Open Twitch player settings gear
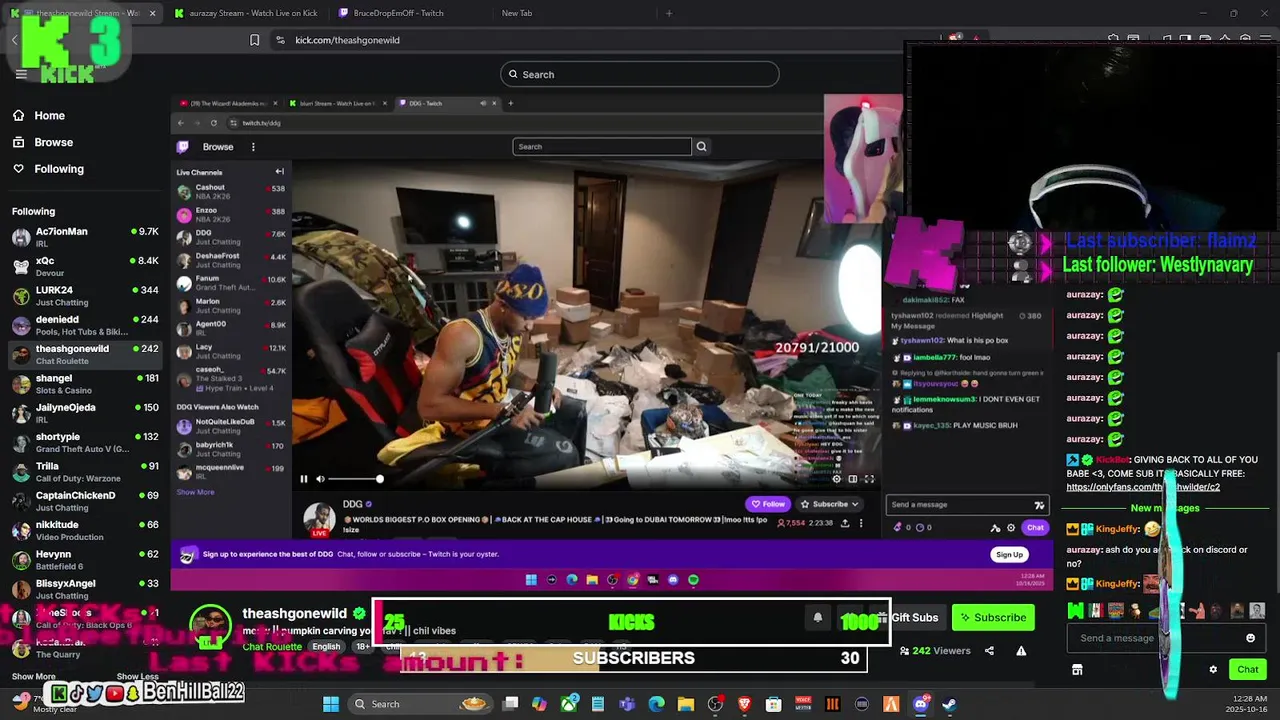This screenshot has width=1280, height=720. [837, 479]
